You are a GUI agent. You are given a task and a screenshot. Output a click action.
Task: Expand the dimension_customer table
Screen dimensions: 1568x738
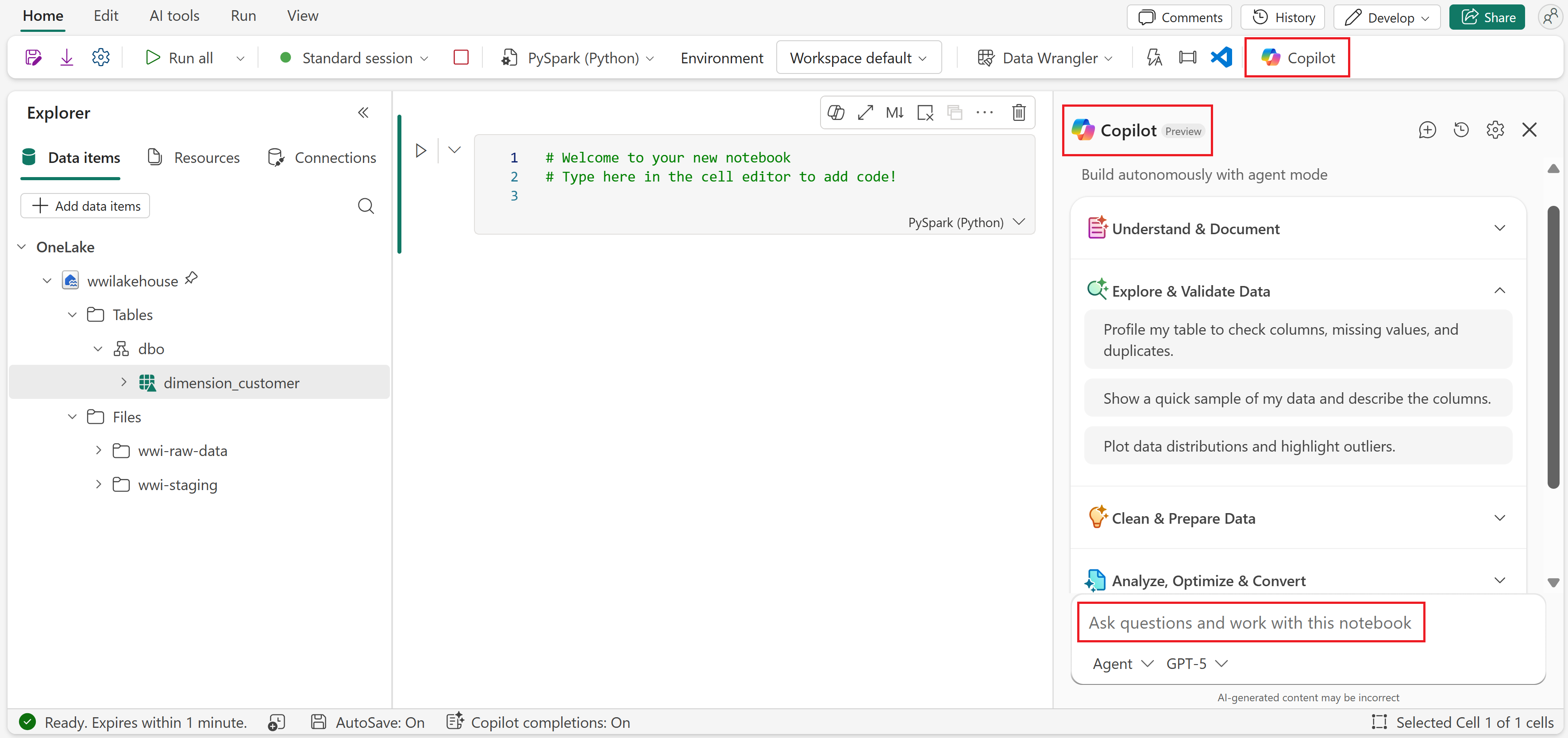tap(124, 383)
